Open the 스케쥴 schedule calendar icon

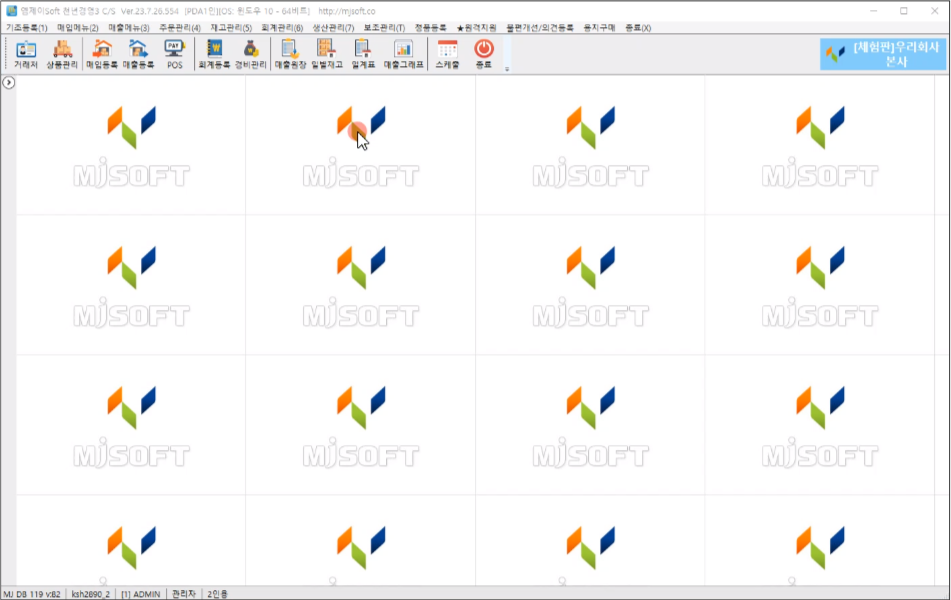click(x=448, y=54)
